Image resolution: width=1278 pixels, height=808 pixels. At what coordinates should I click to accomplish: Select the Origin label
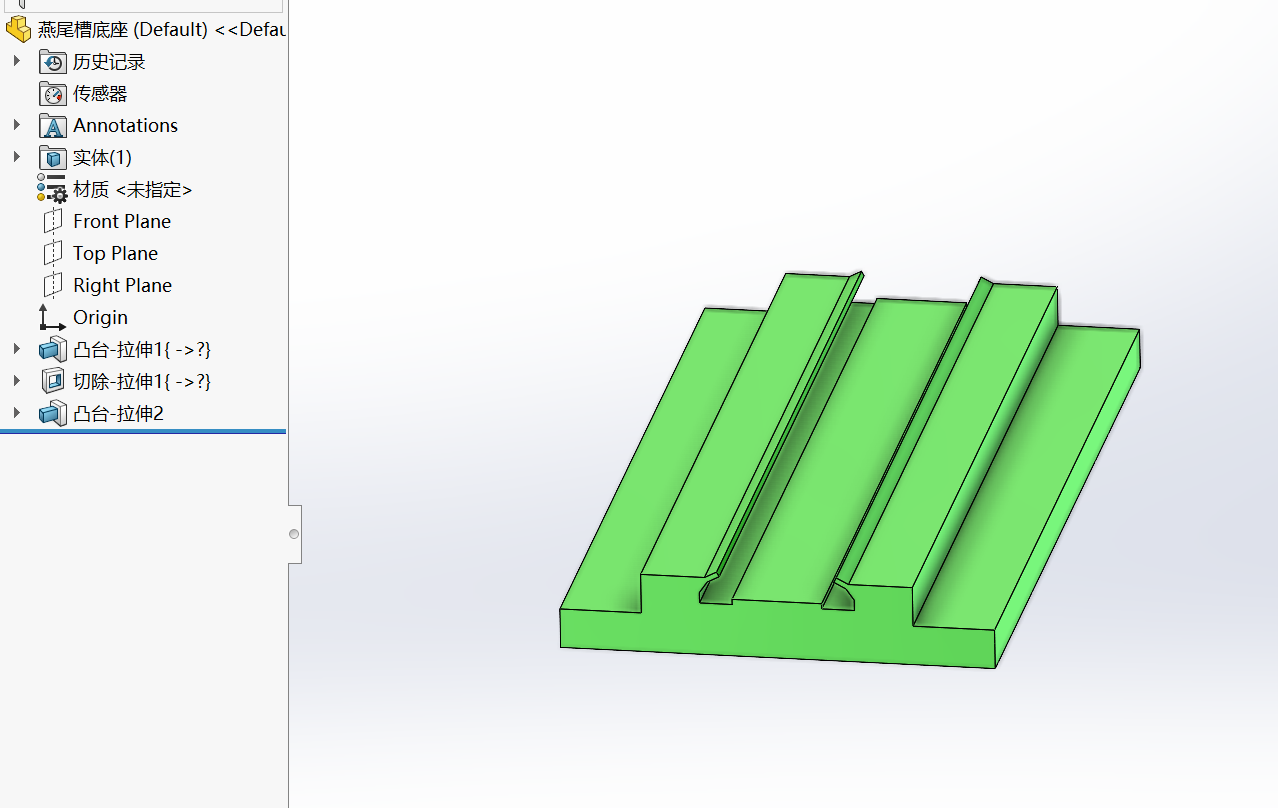pos(100,318)
